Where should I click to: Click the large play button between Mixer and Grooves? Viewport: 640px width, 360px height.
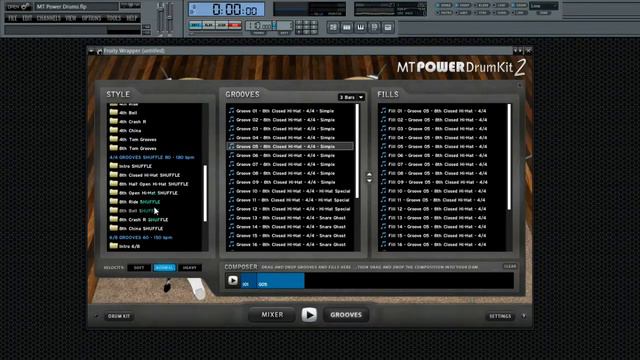click(x=309, y=315)
